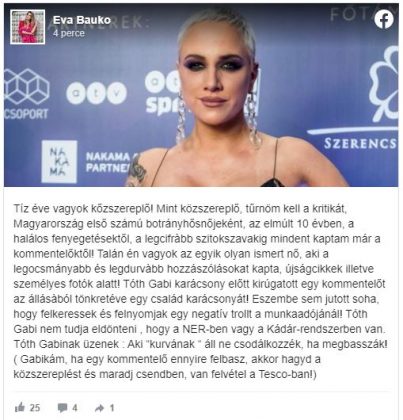View the 25 likes count

[35, 407]
